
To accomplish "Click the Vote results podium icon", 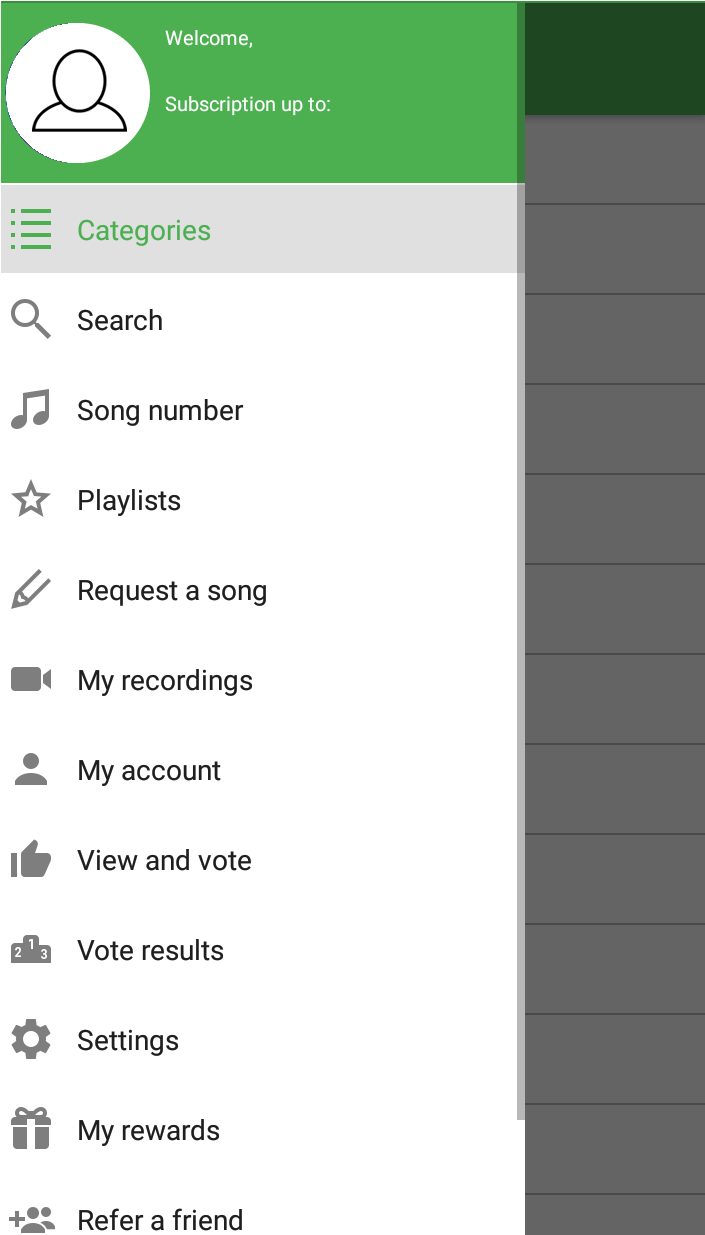I will point(31,950).
